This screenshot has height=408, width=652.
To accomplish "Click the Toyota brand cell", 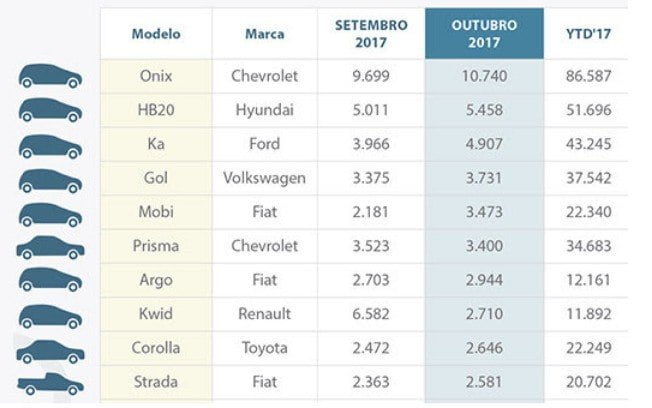I will pos(264,348).
